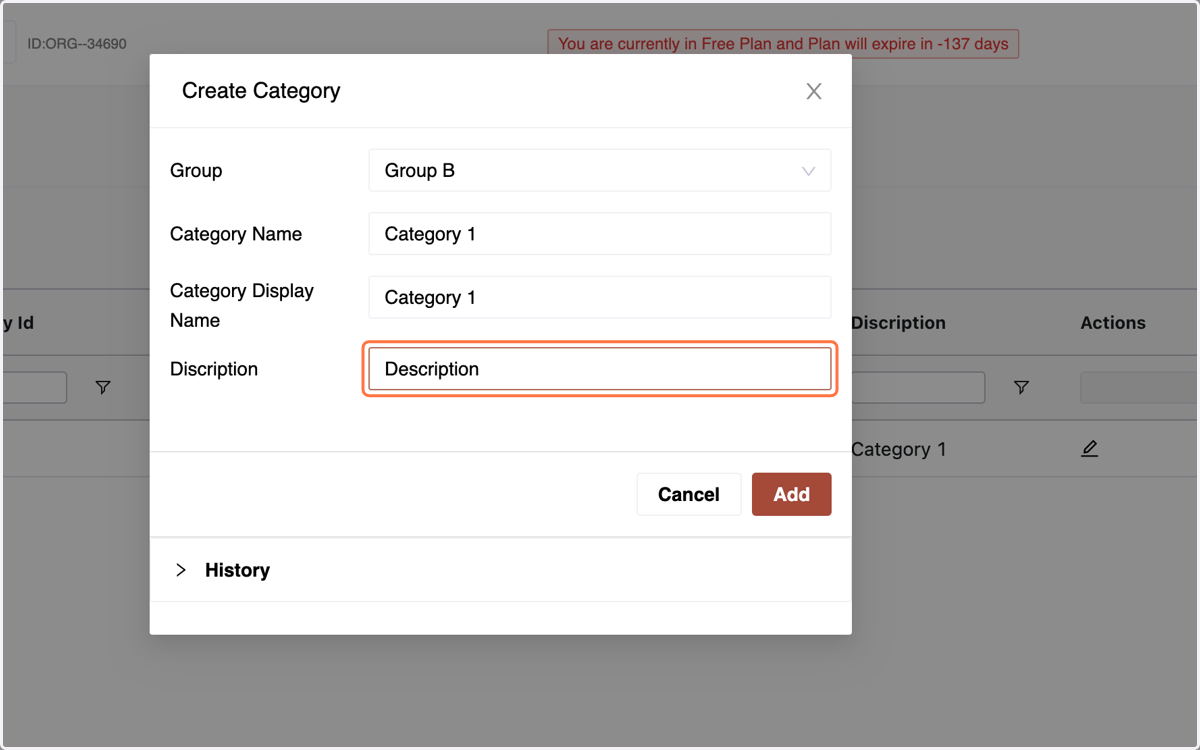The width and height of the screenshot is (1200, 750).
Task: Click the ID:ORG--34690 label
Action: pos(77,44)
